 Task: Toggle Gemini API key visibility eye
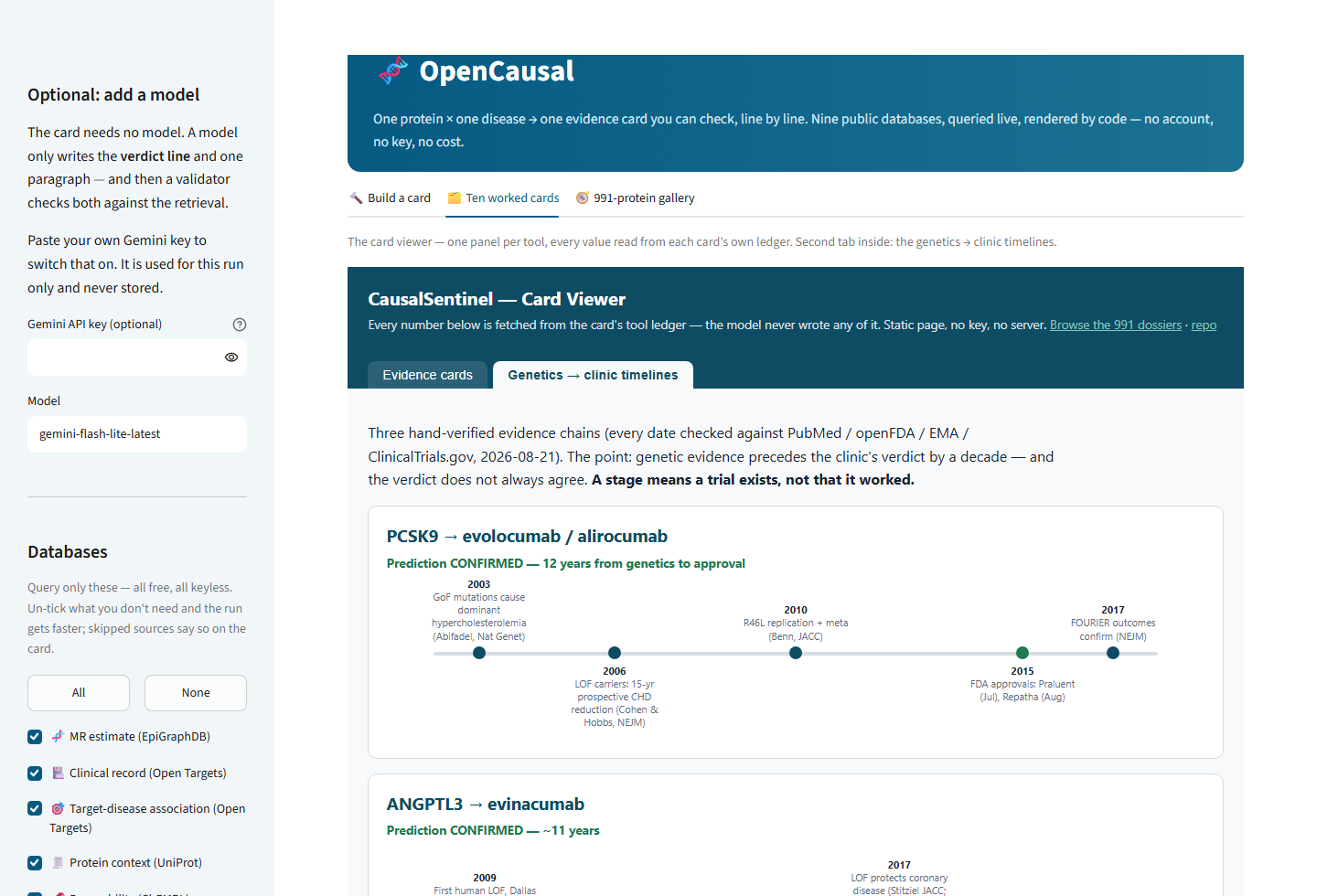231,357
